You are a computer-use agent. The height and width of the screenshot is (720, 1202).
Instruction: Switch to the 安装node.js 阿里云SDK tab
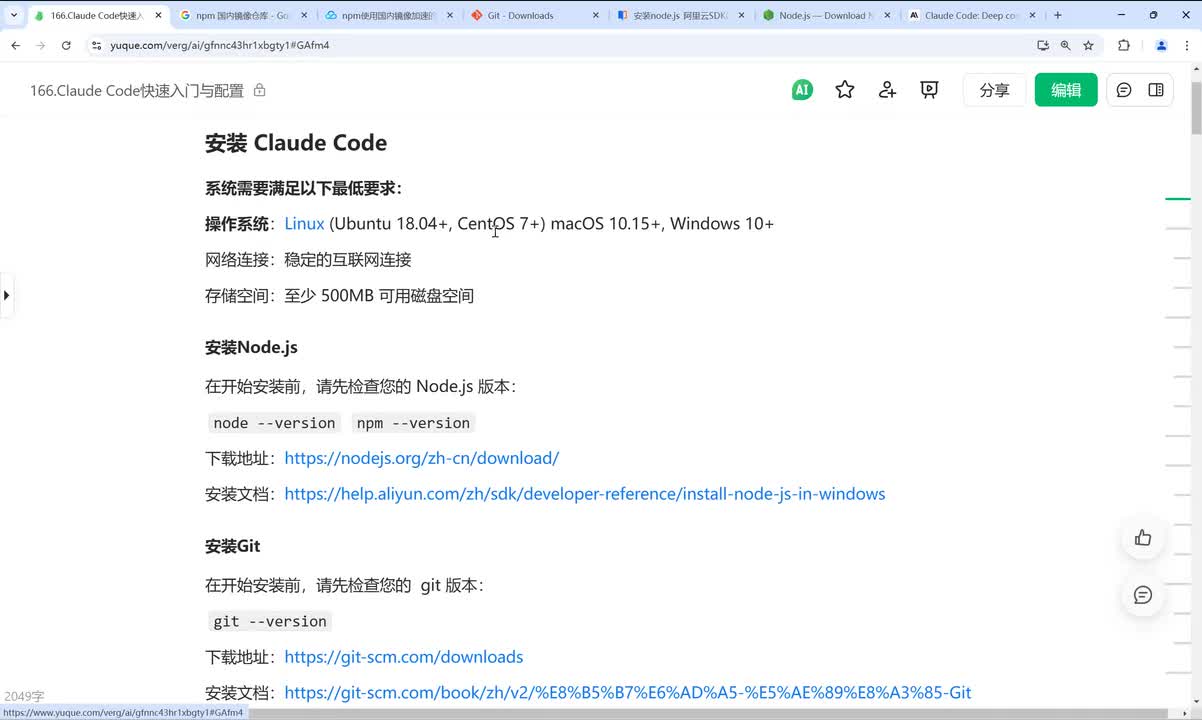coord(679,16)
